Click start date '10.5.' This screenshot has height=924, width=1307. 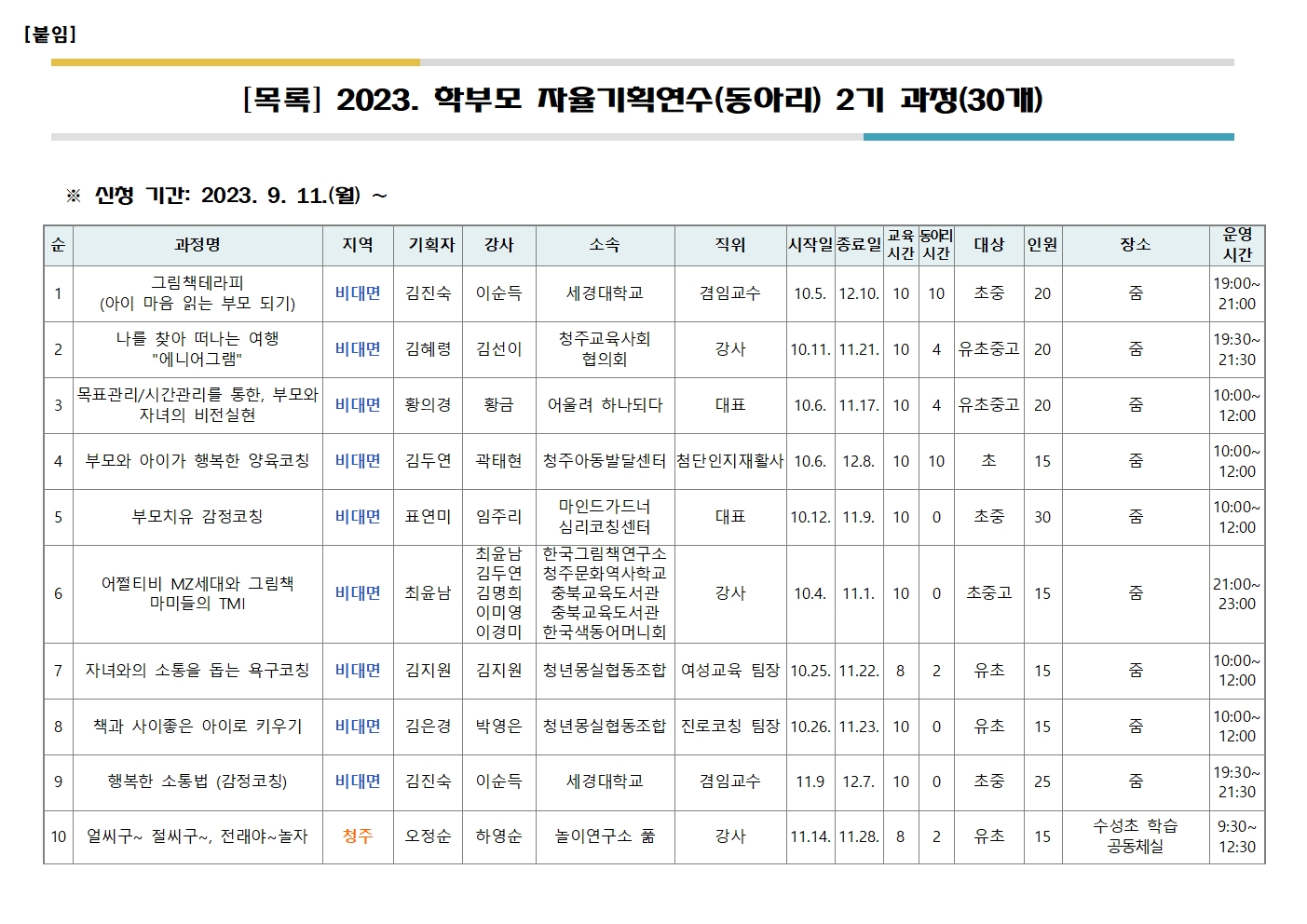810,293
